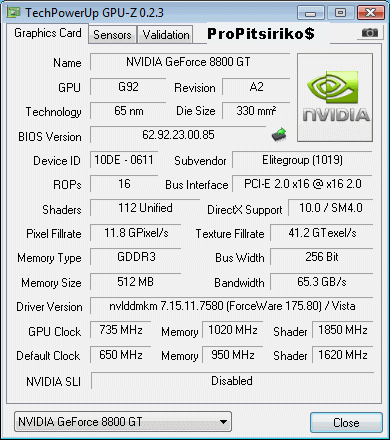This screenshot has height=440, width=390.
Task: Click the Texture Fillrate value 41.2 GTexel/s
Action: (x=322, y=233)
